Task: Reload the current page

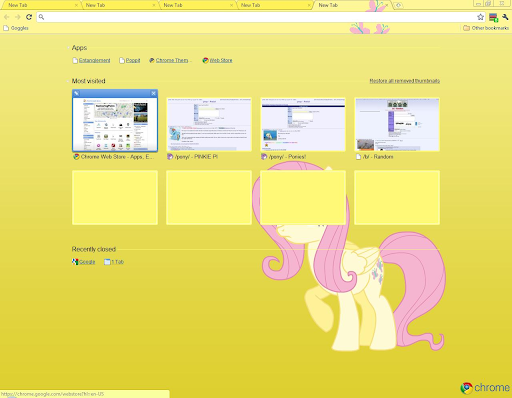Action: tap(29, 17)
